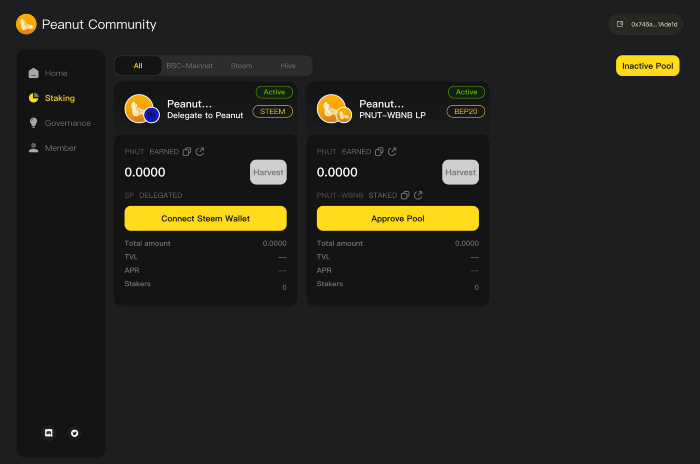Open the Discord icon in the sidebar

[x=49, y=433]
